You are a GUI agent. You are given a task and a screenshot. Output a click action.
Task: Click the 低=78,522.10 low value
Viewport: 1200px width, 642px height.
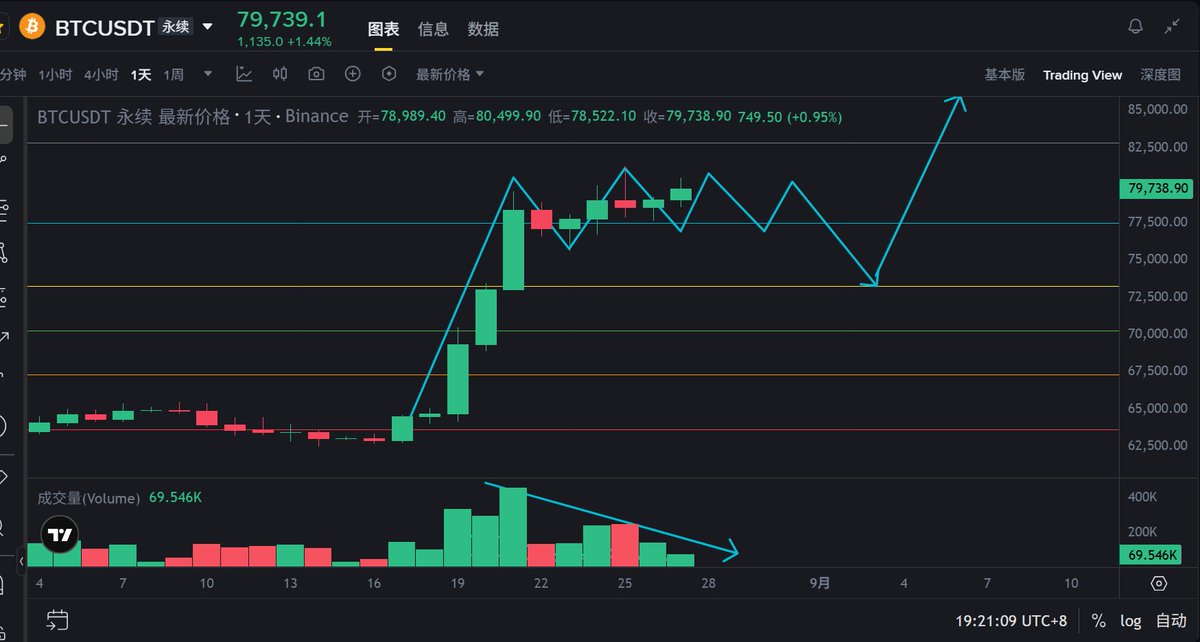click(x=593, y=117)
